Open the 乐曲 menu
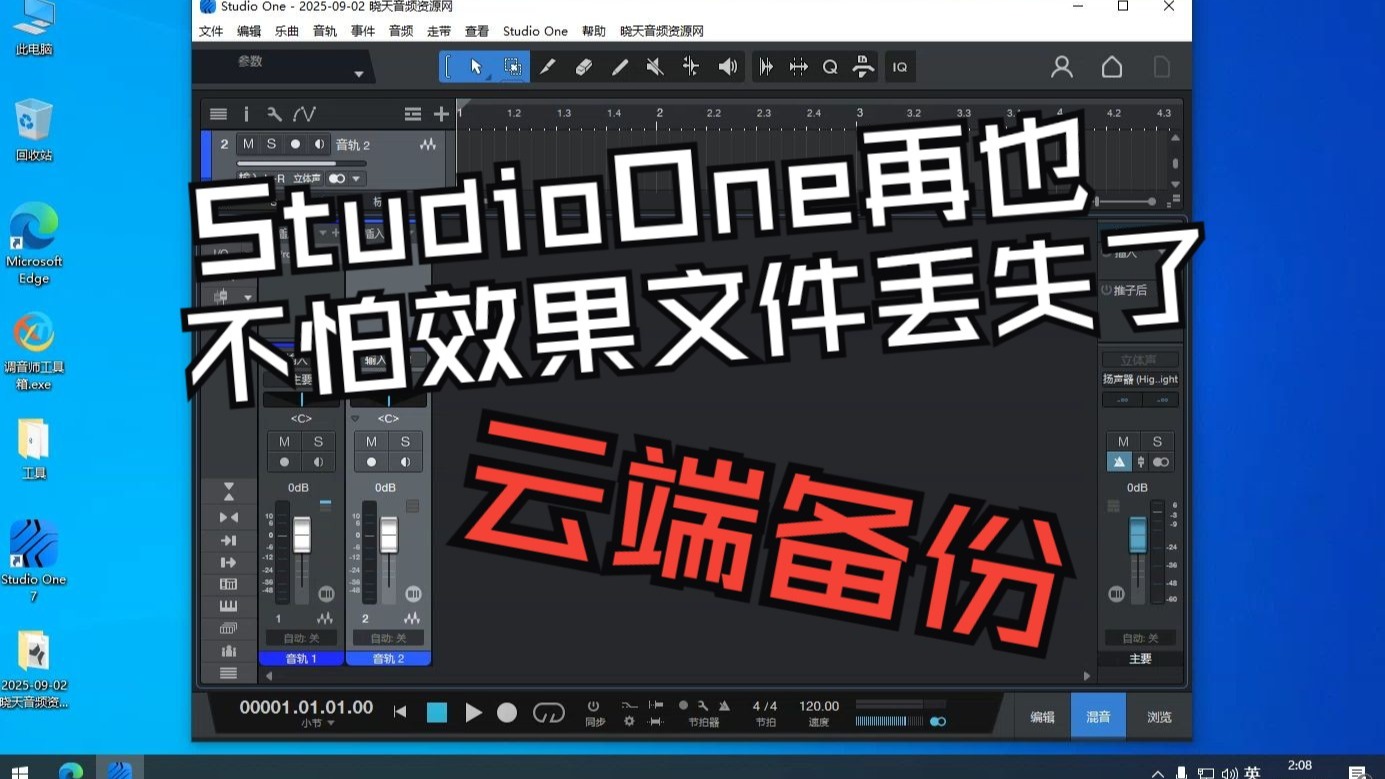Screen dimensions: 1385x779 (x=287, y=31)
